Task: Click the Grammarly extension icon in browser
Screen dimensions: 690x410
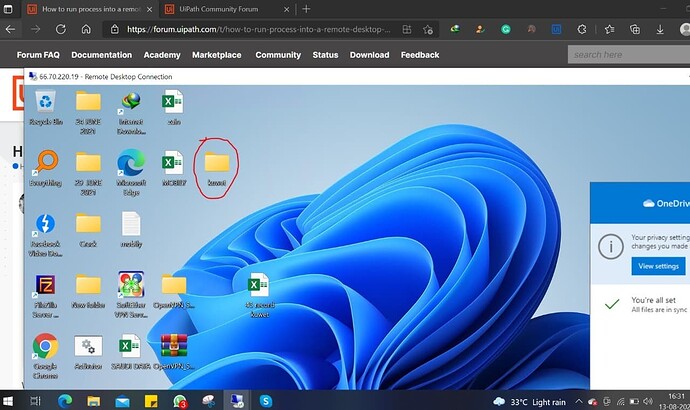Action: (x=506, y=29)
